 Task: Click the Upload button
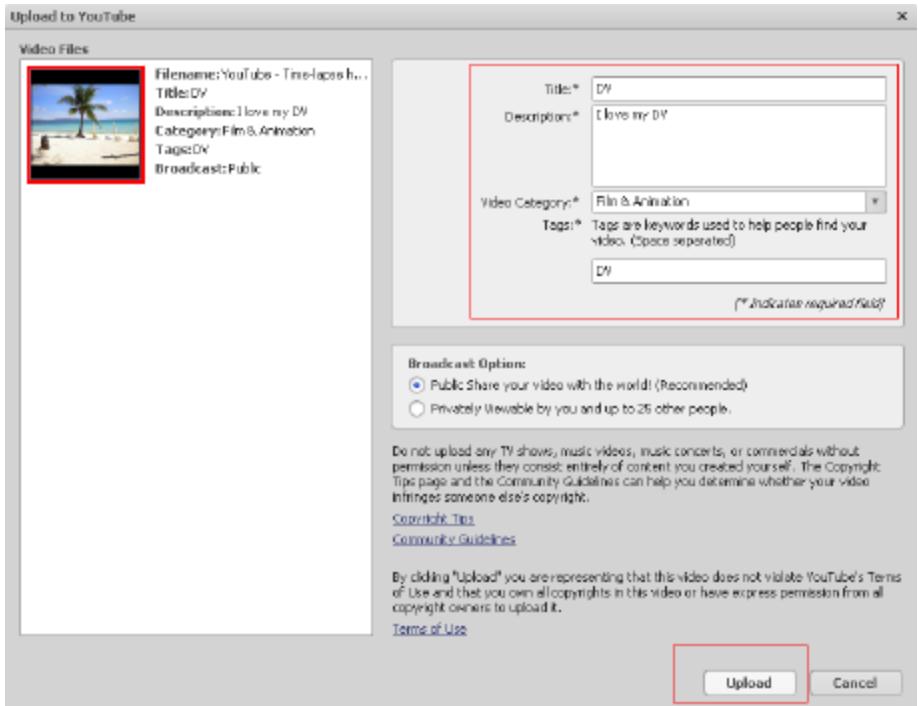point(749,683)
